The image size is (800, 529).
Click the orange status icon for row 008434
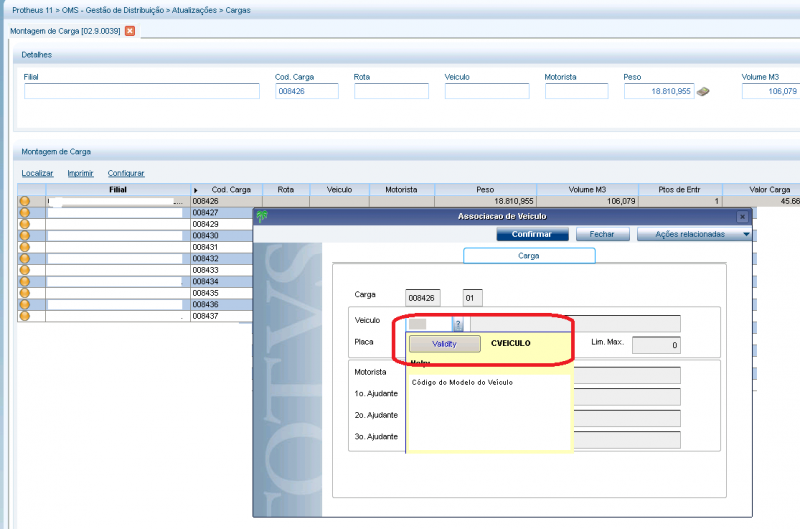click(24, 282)
